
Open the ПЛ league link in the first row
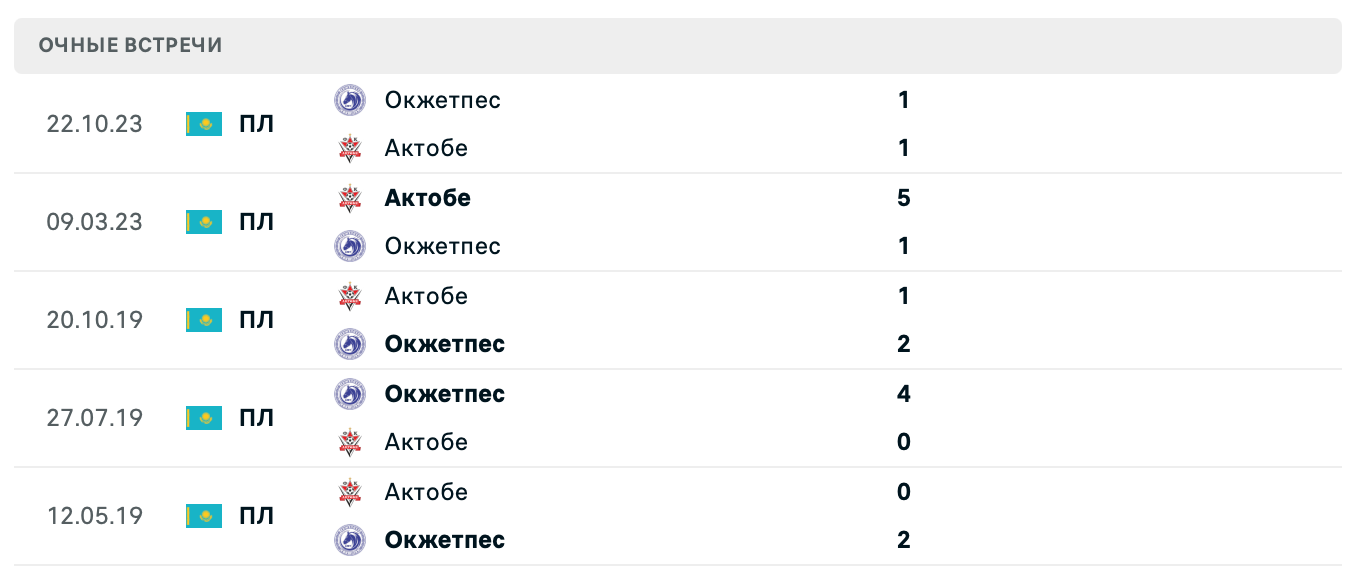258,124
